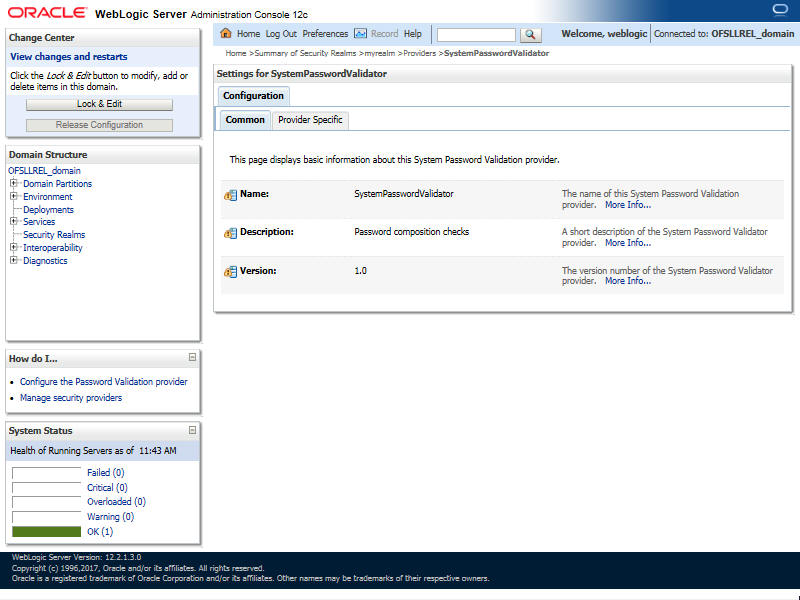Open Environment in Domain Structure
This screenshot has height=600, width=800.
click(x=47, y=196)
